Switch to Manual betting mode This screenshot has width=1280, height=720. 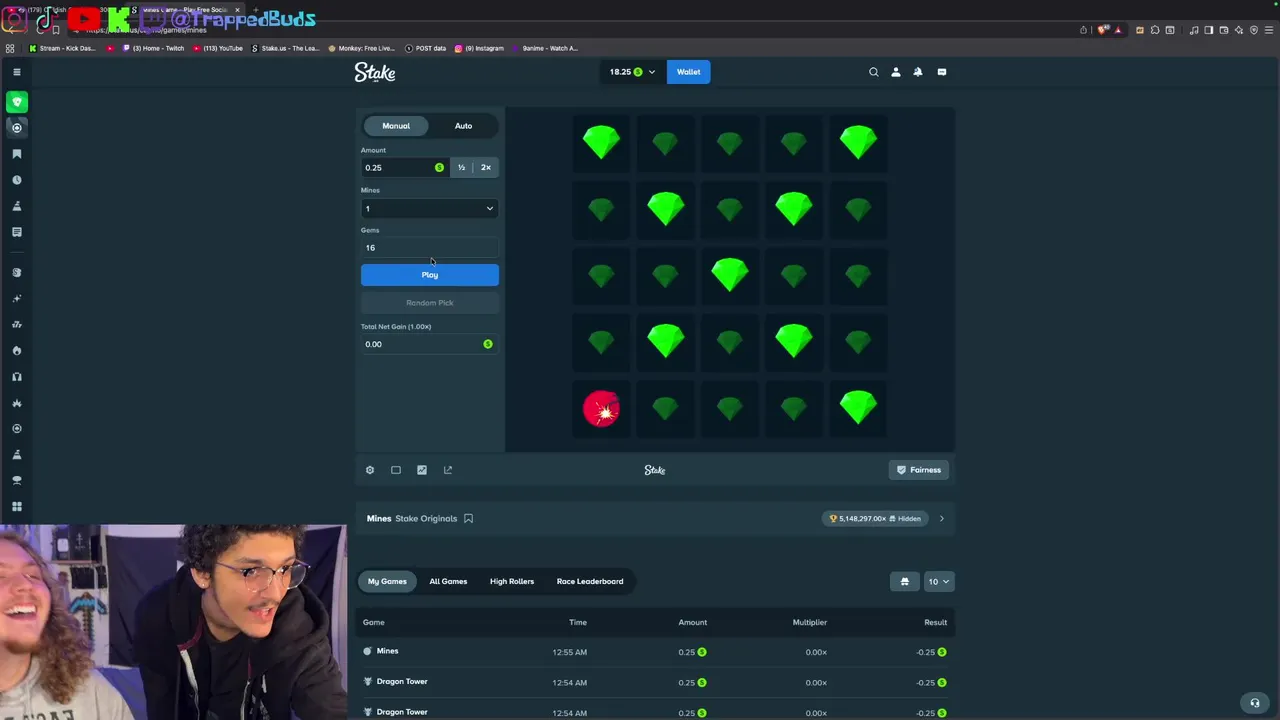(x=396, y=126)
